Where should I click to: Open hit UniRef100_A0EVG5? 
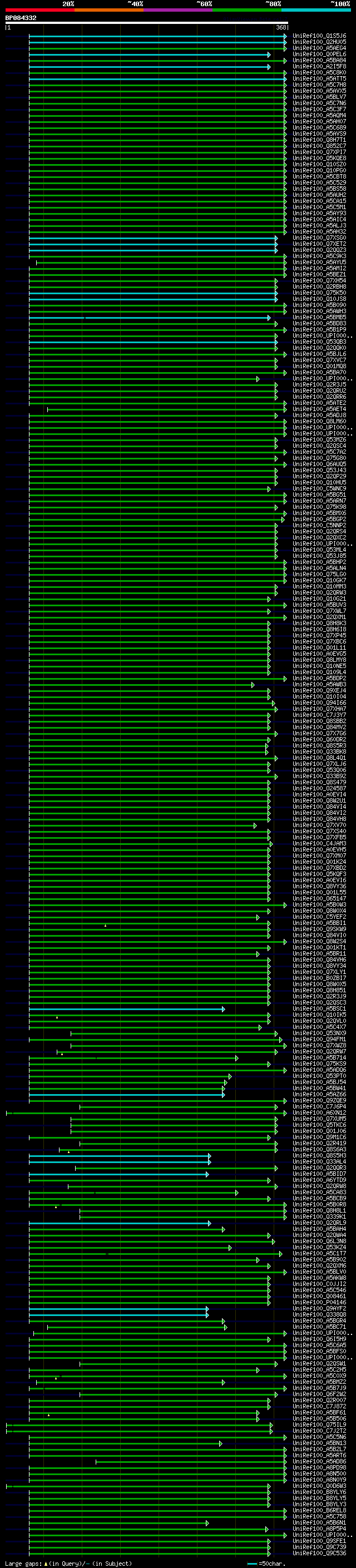click(x=319, y=654)
